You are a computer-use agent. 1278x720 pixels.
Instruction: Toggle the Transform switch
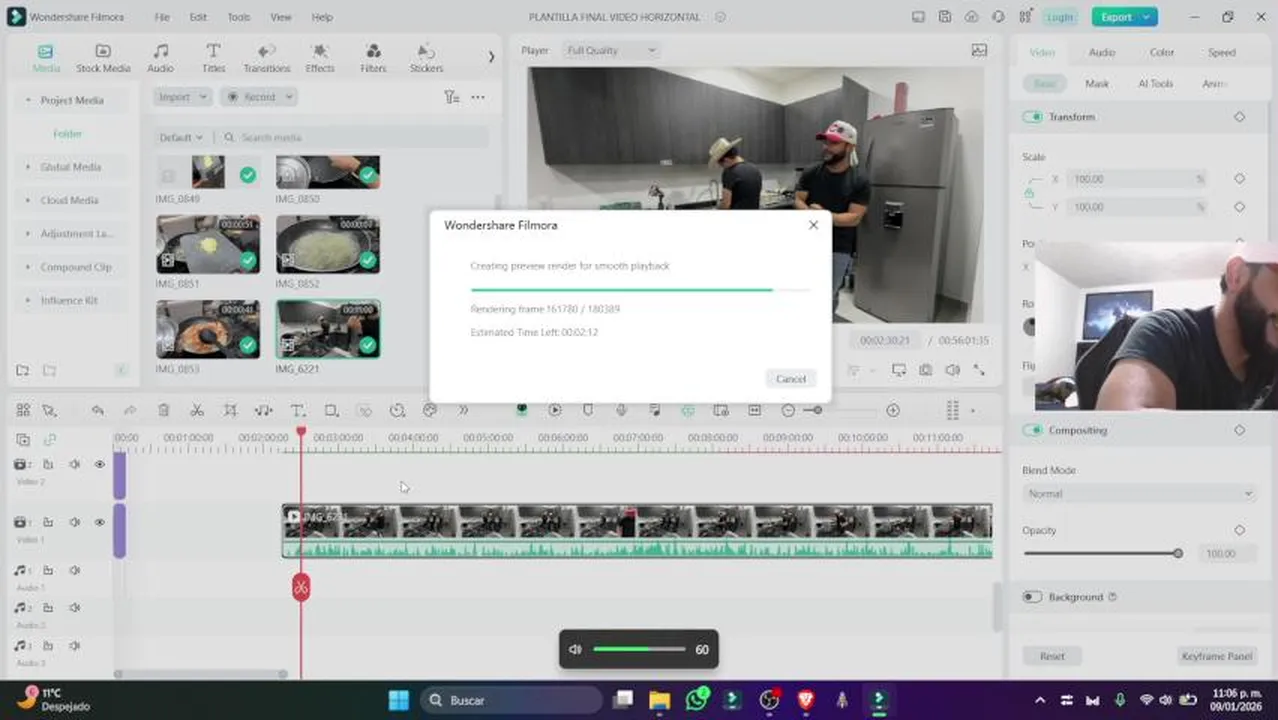(1032, 117)
